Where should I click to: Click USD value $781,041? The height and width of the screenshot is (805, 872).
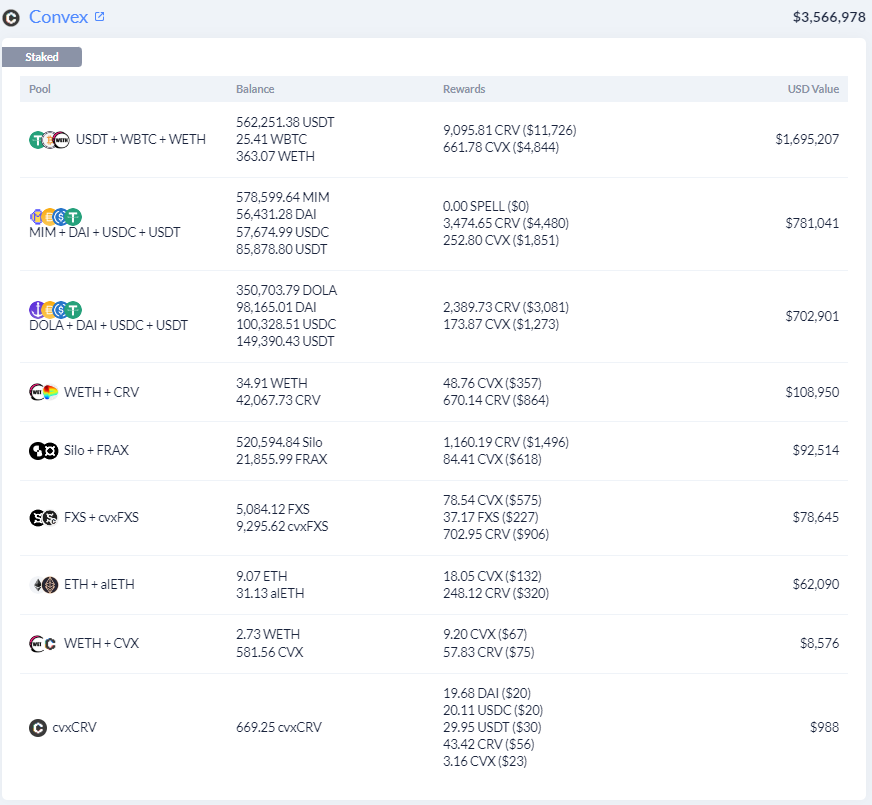click(812, 223)
